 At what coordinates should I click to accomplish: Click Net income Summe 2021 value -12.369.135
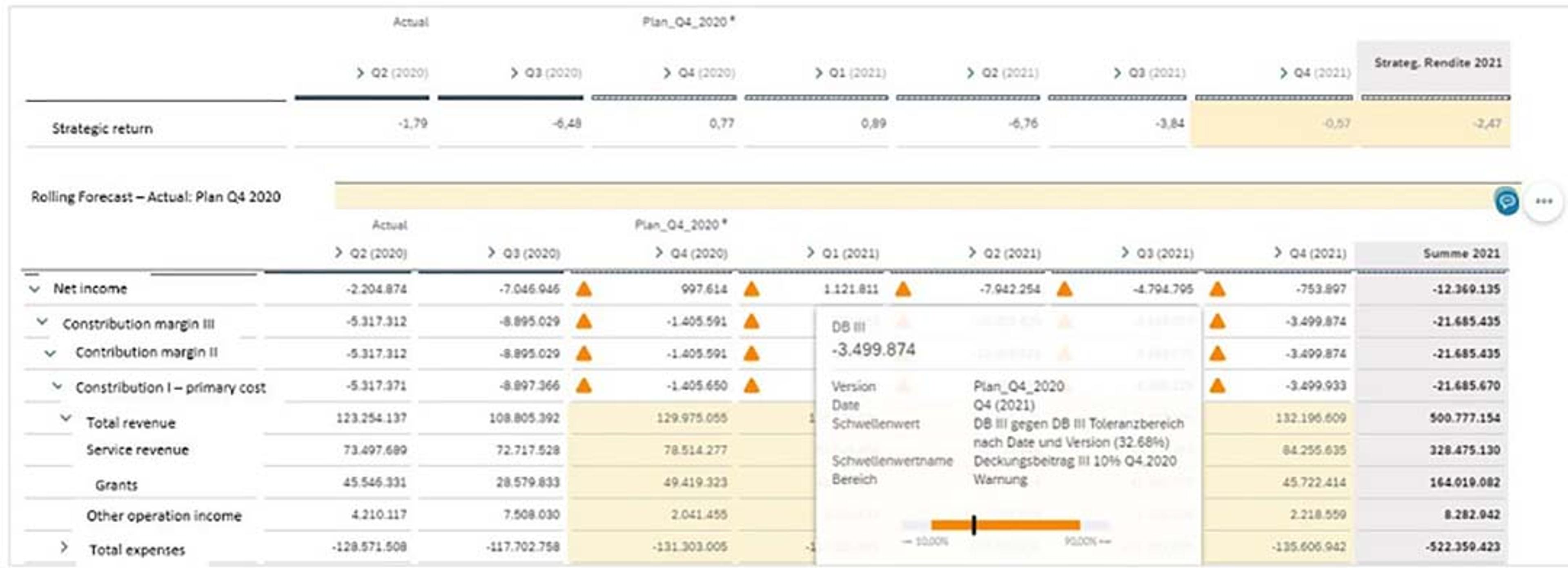pos(1466,289)
